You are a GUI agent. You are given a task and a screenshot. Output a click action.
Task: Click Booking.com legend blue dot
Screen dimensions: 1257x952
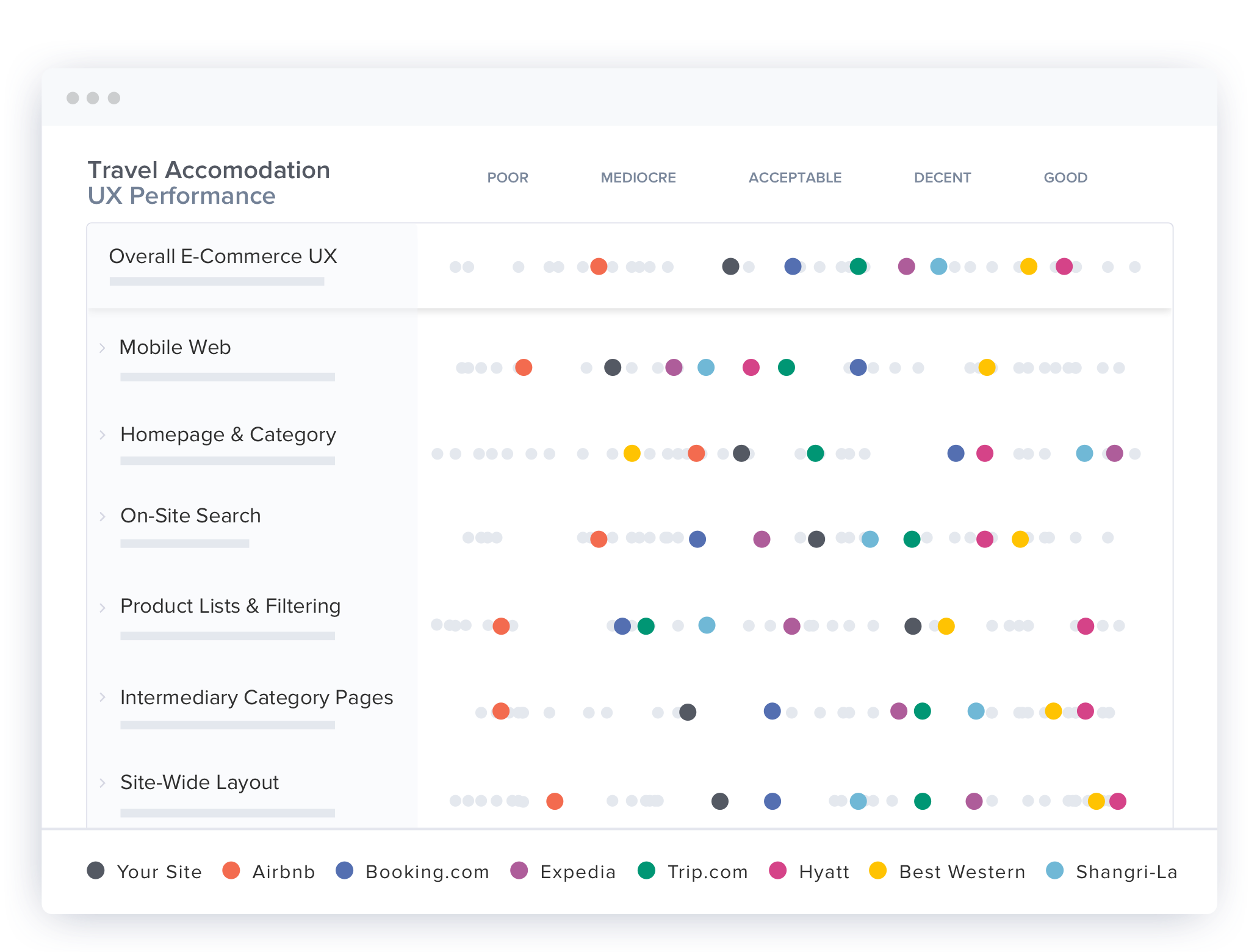click(345, 870)
